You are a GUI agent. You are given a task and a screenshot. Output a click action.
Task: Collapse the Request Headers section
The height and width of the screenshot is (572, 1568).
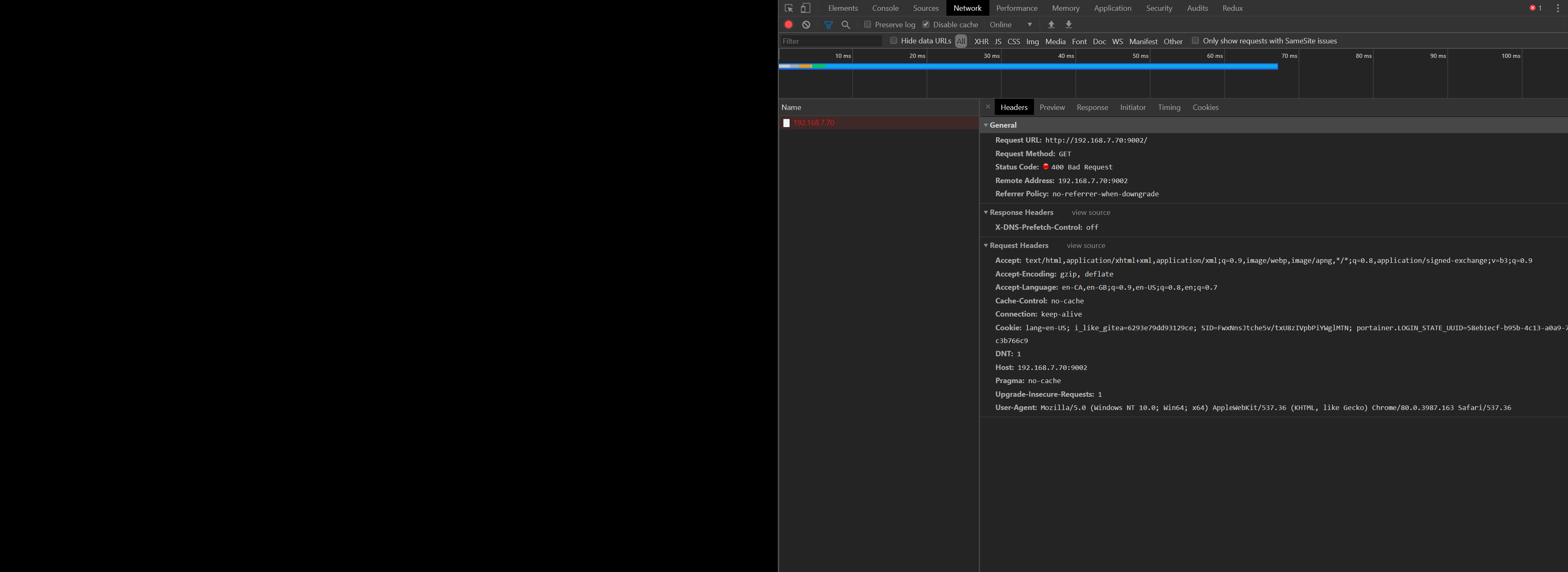(986, 245)
